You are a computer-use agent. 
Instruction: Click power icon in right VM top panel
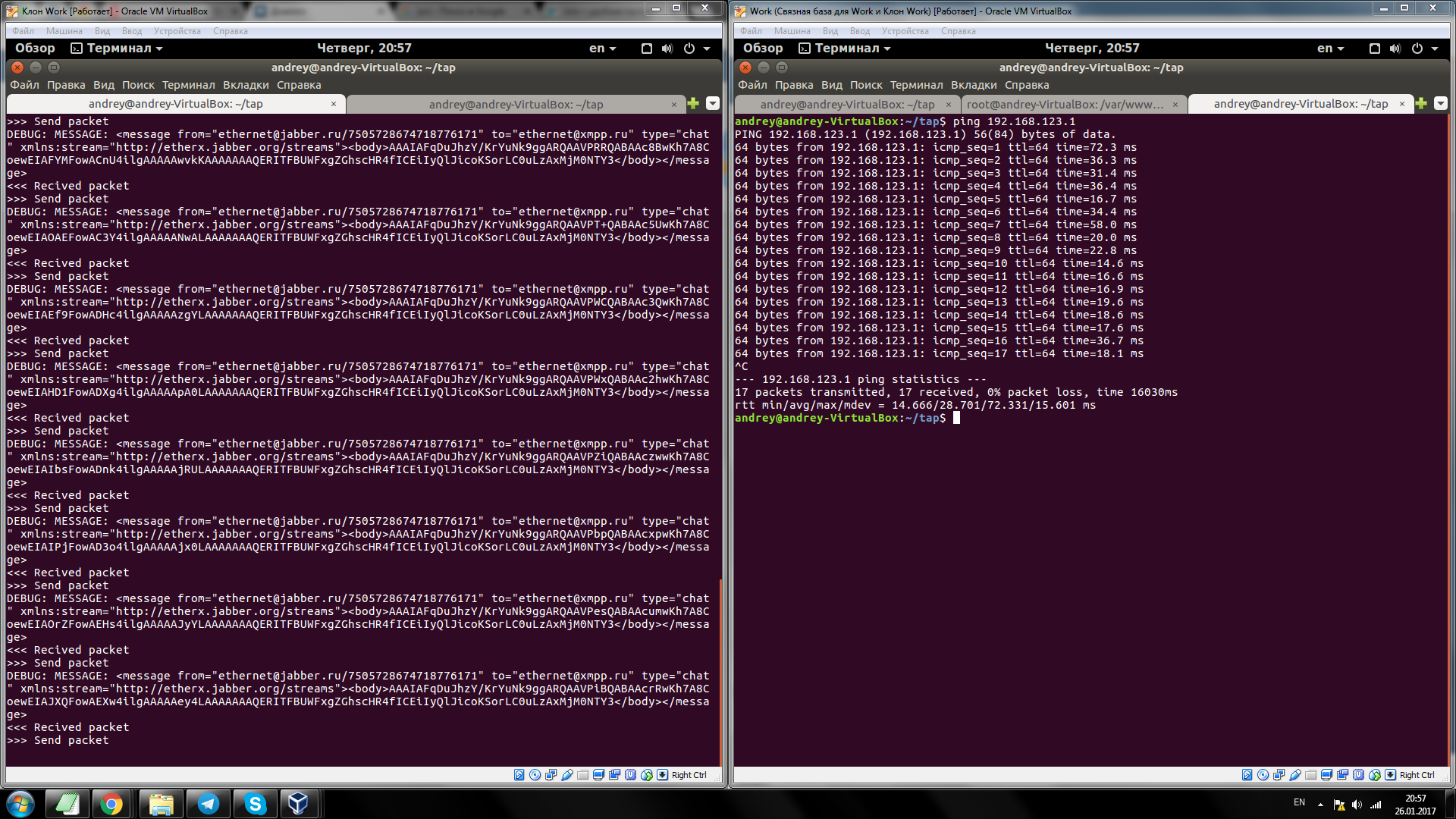click(1417, 49)
